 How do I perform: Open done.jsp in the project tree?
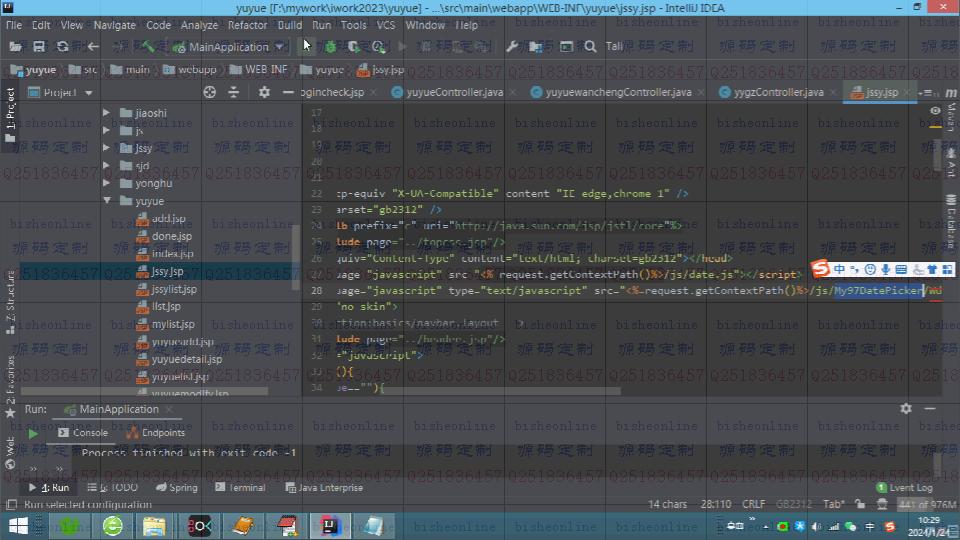(x=171, y=236)
